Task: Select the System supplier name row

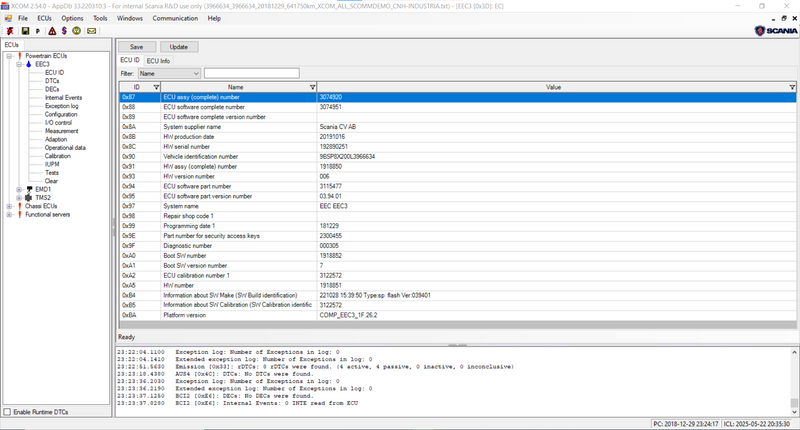Action: pos(458,127)
